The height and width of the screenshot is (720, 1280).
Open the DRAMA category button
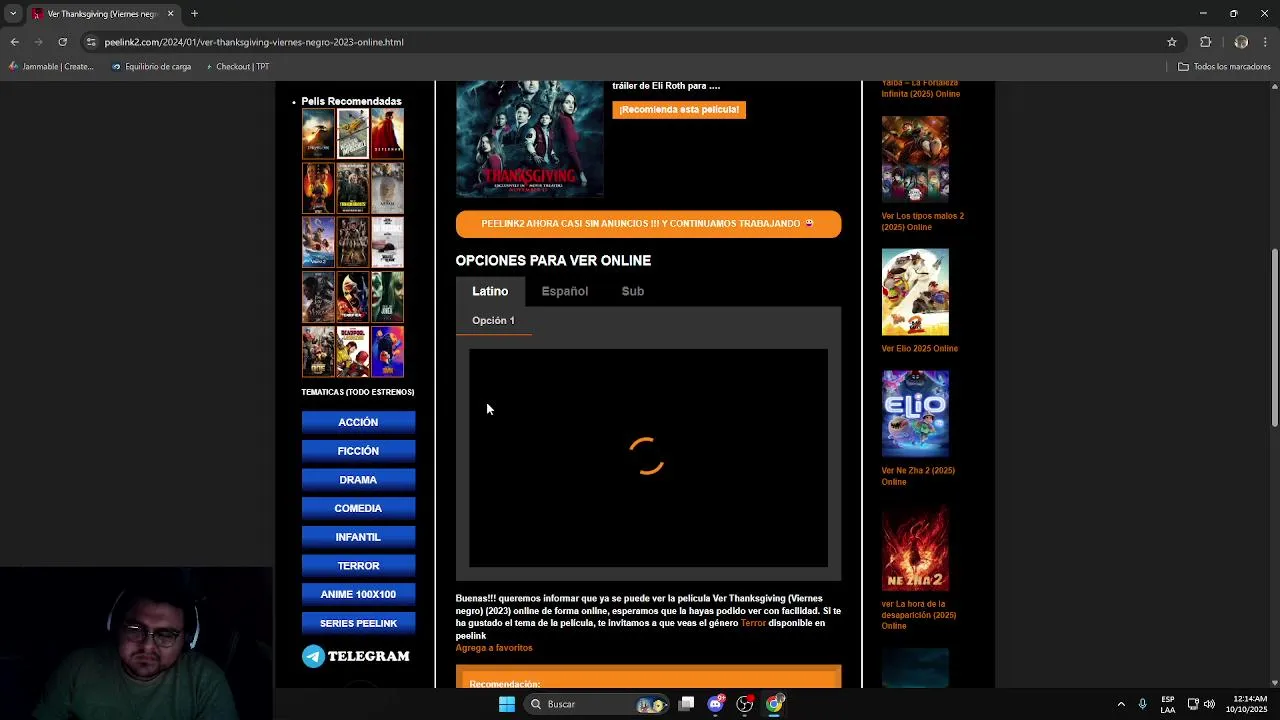[x=358, y=480]
